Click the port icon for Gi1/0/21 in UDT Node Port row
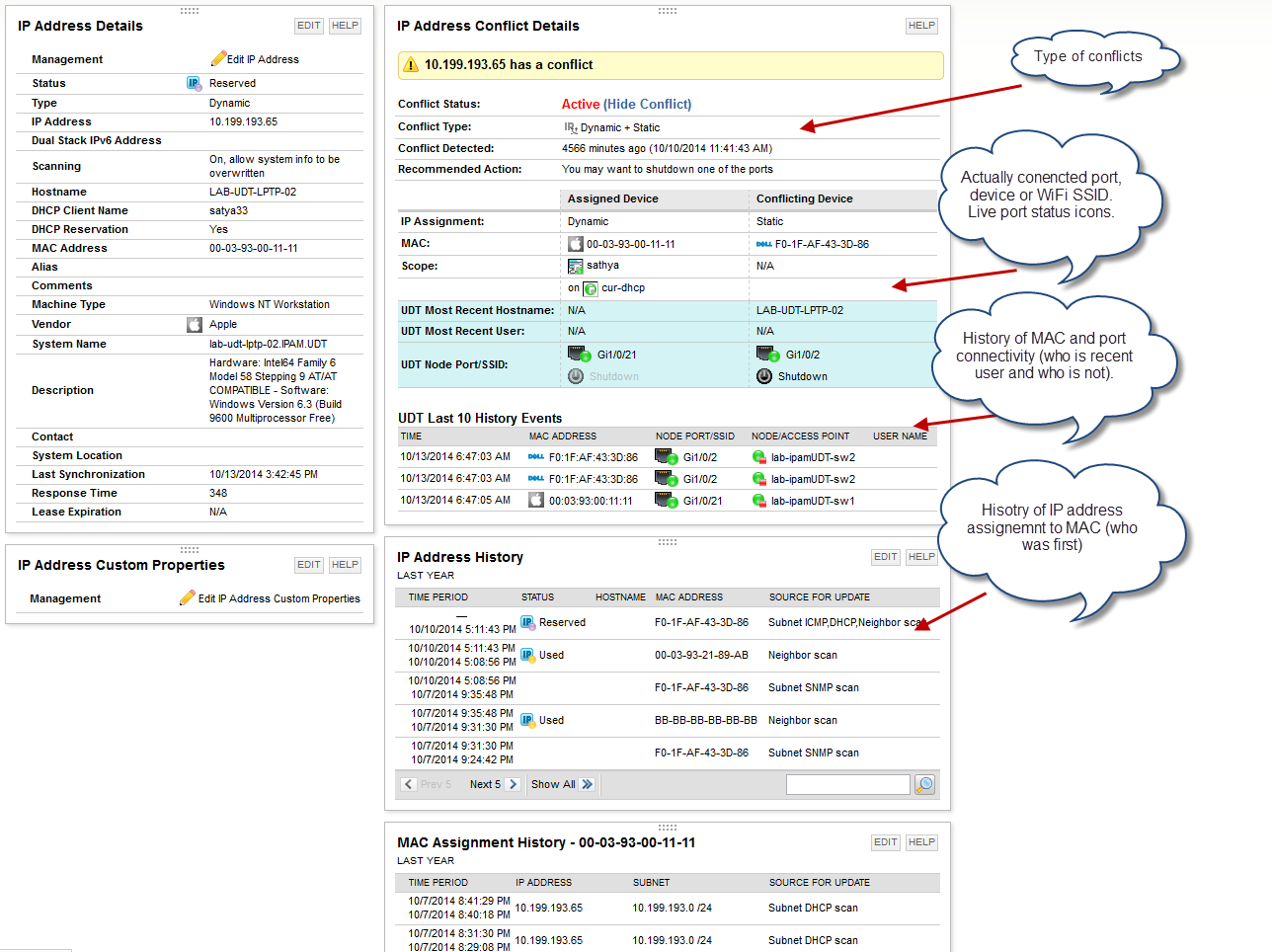Image resolution: width=1272 pixels, height=952 pixels. pyautogui.click(x=579, y=355)
